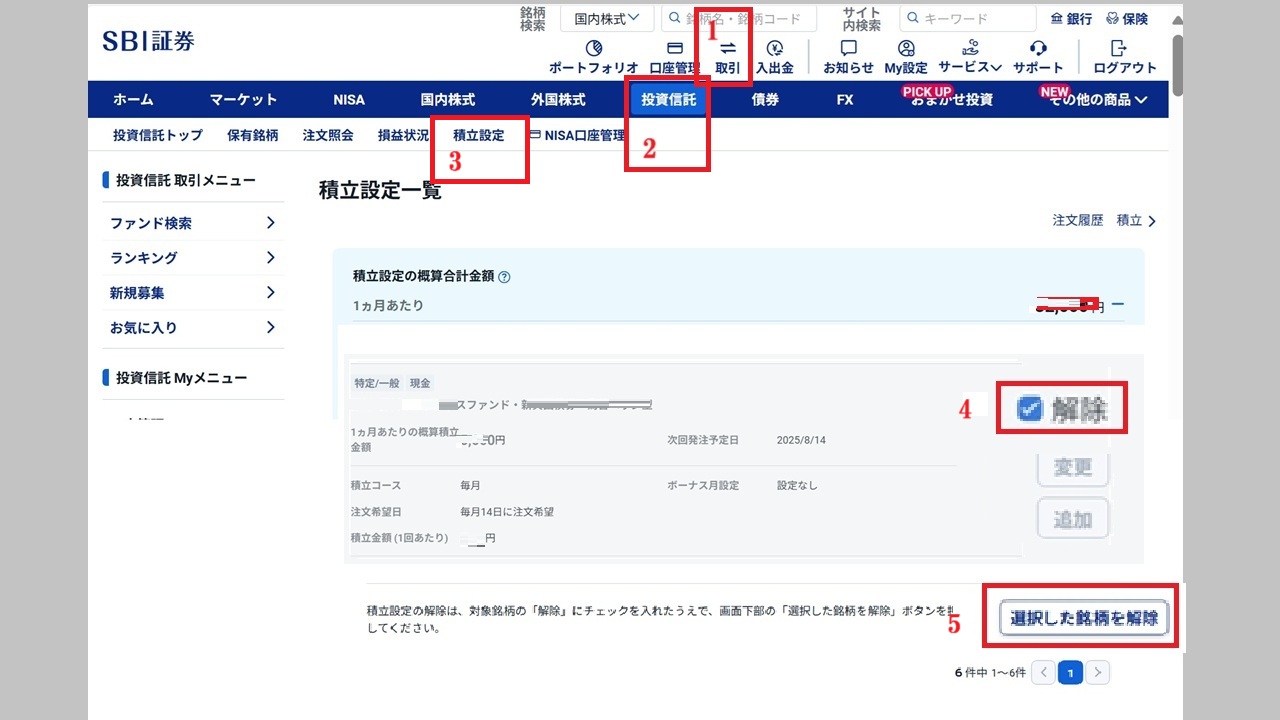Collapse the monthly total amount section
Image resolution: width=1280 pixels, height=720 pixels.
tap(1118, 304)
